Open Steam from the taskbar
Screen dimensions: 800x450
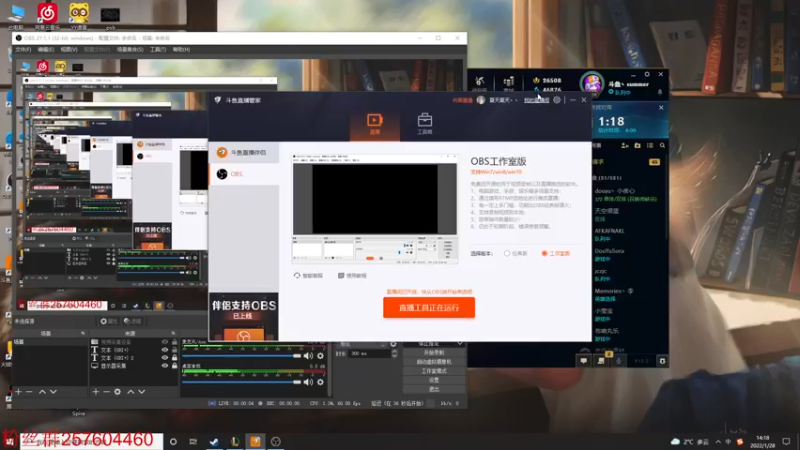click(214, 441)
